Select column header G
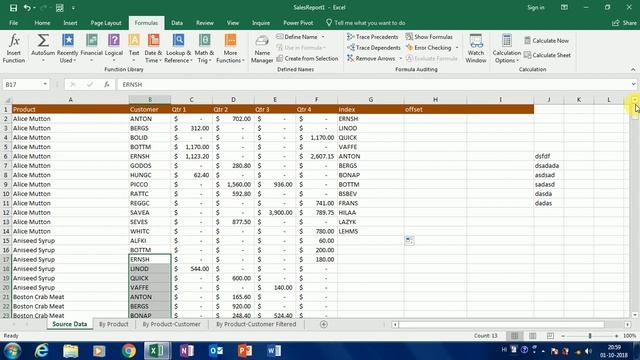The width and height of the screenshot is (640, 360). click(x=371, y=100)
